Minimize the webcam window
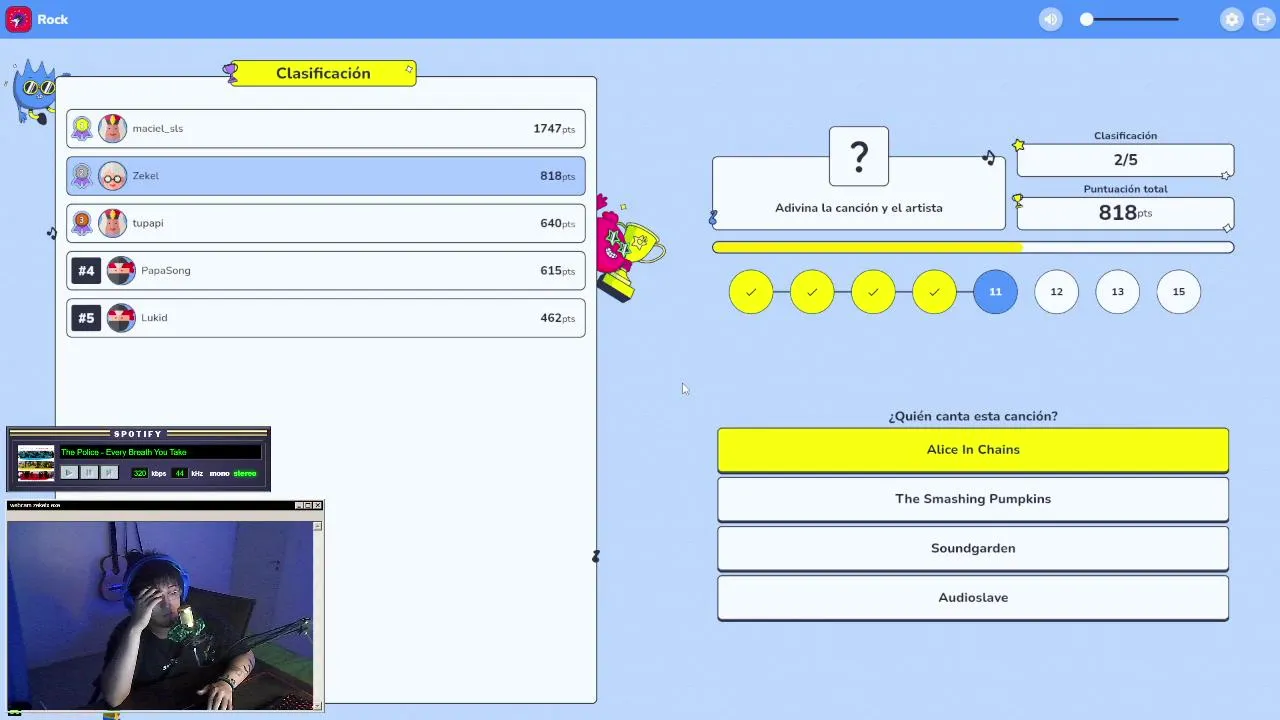Viewport: 1280px width, 720px height. 298,506
